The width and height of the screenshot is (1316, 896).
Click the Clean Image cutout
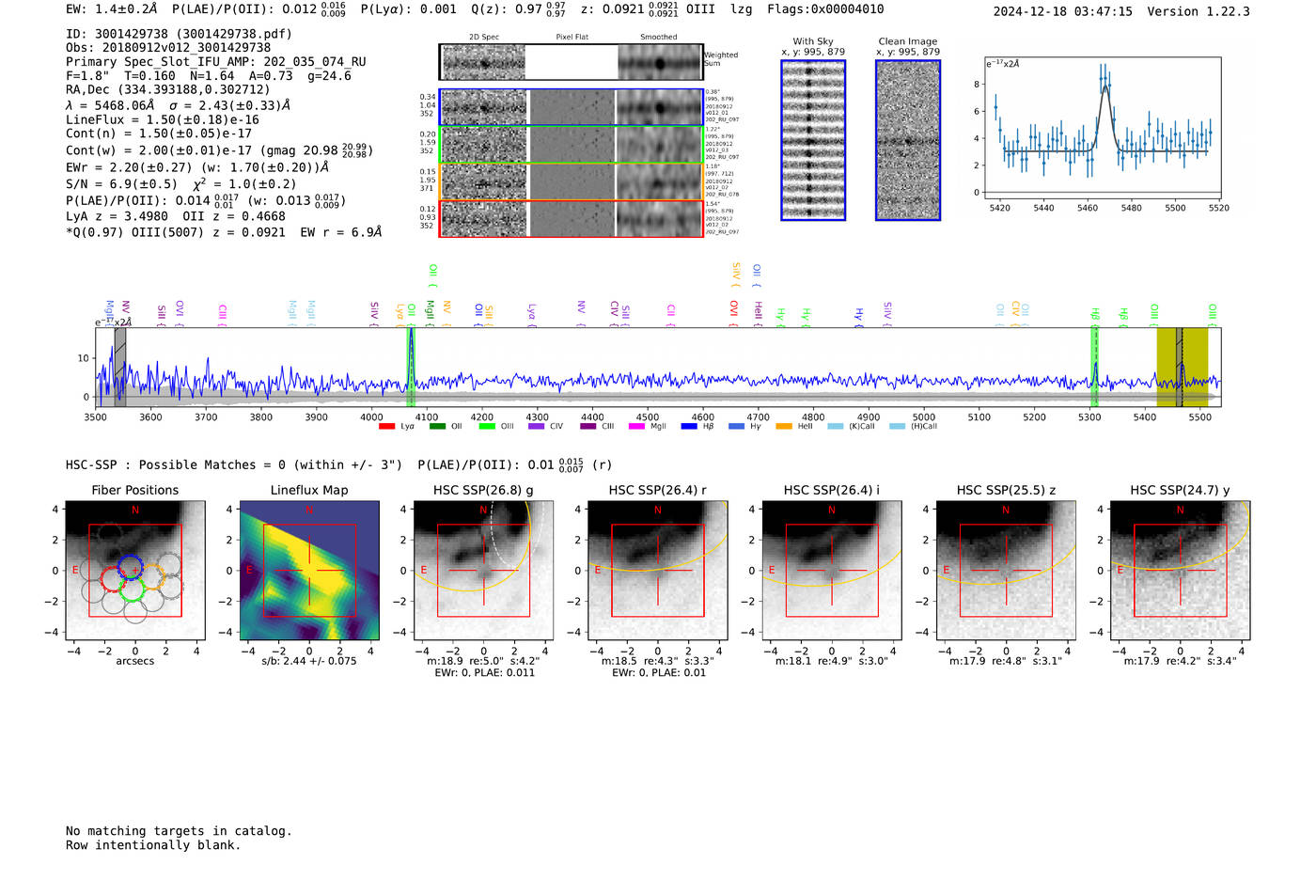point(908,140)
